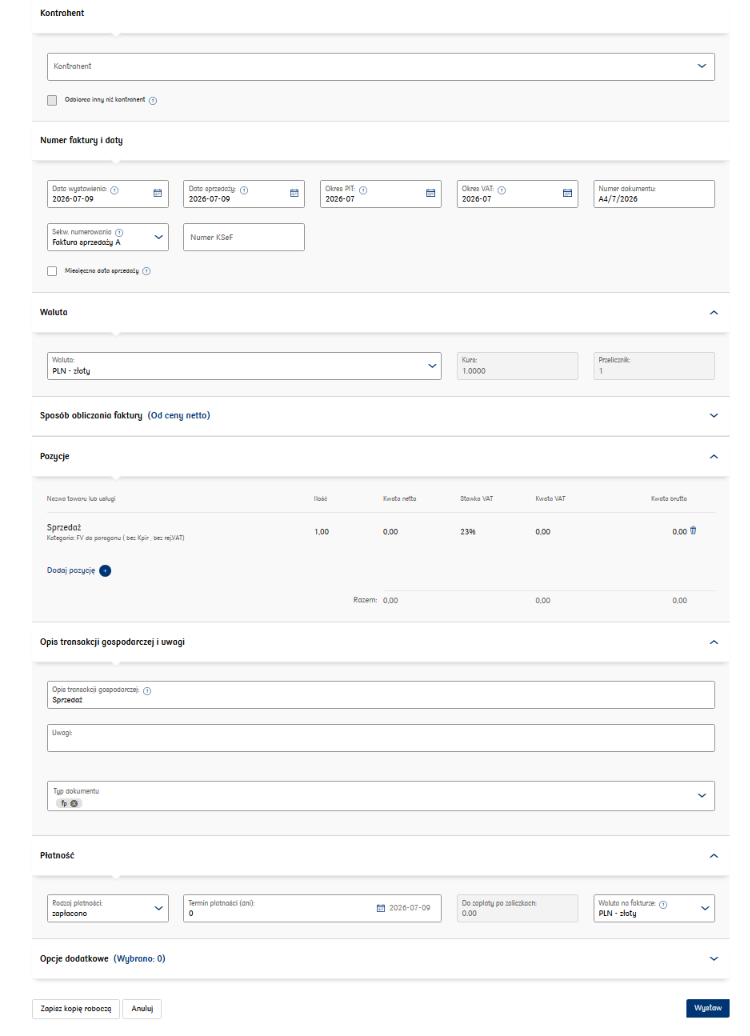Open calendar picker for Okres PIT
The width and height of the screenshot is (750, 1036).
(430, 194)
